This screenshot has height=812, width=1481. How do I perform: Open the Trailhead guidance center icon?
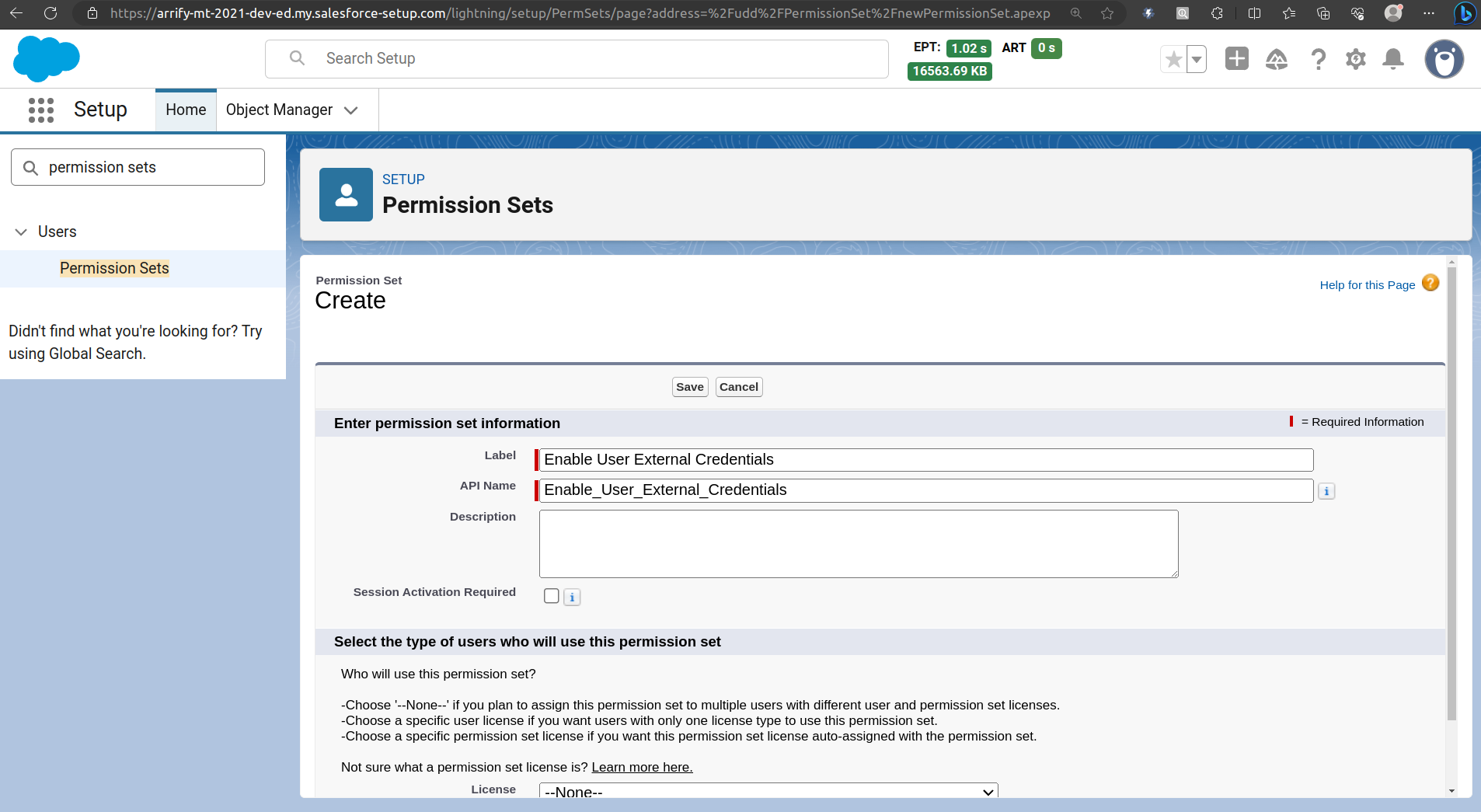(x=1277, y=59)
